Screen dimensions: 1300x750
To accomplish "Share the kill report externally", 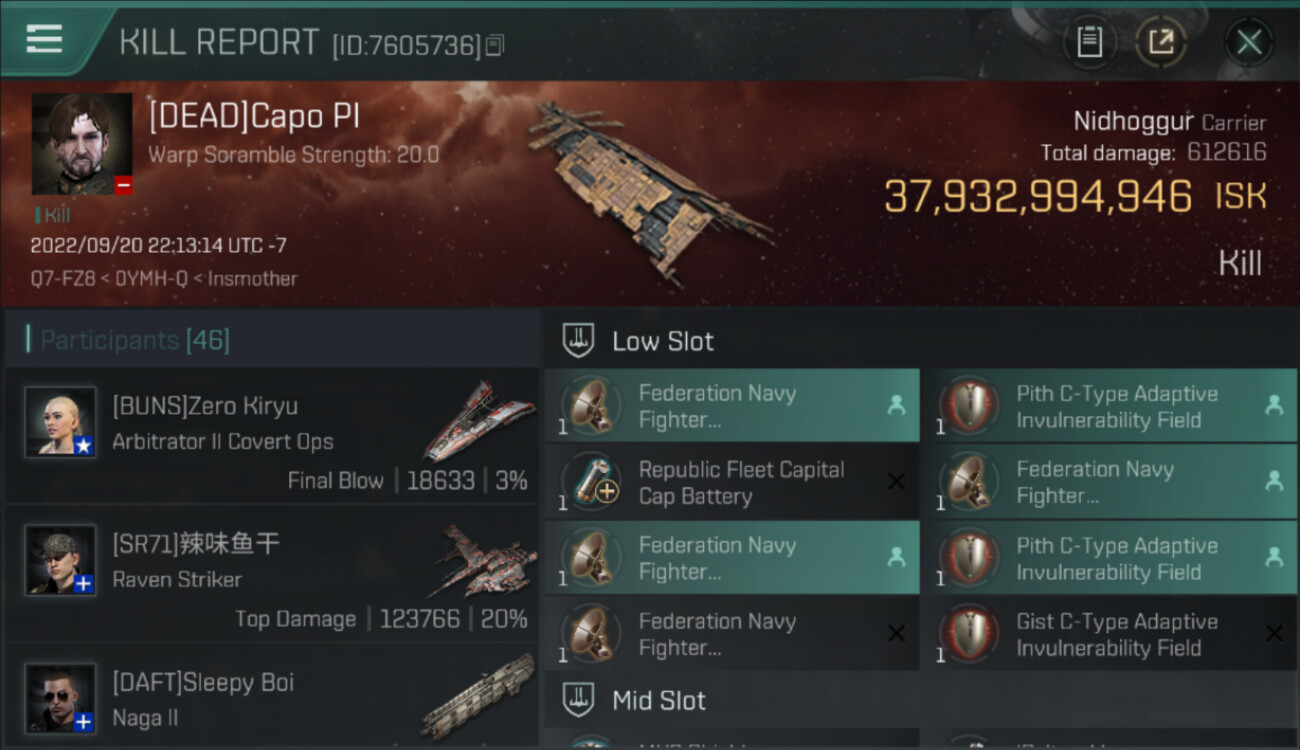I will pyautogui.click(x=1160, y=42).
